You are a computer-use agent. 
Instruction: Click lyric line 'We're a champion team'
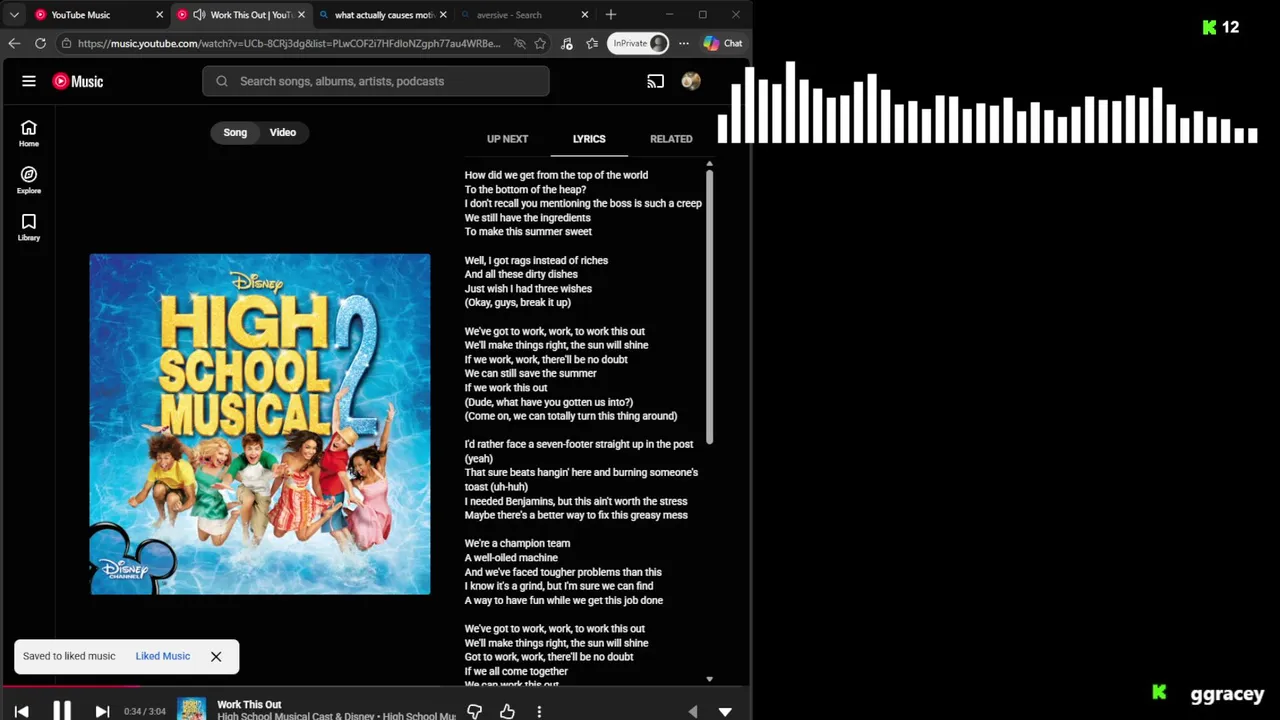[517, 543]
